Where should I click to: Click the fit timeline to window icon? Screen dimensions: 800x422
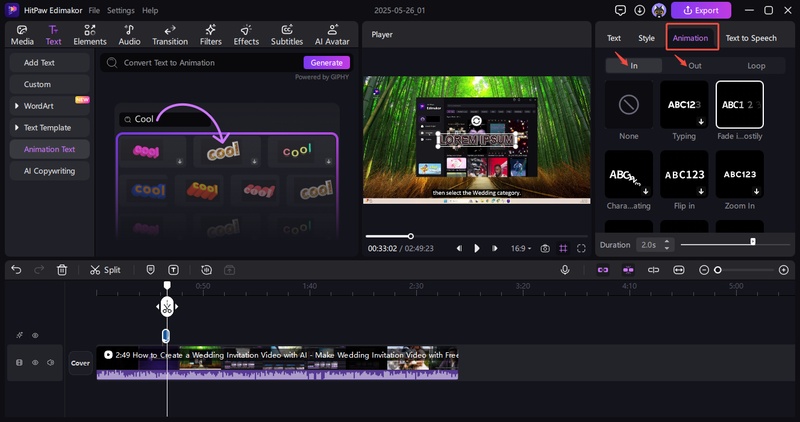pos(679,270)
